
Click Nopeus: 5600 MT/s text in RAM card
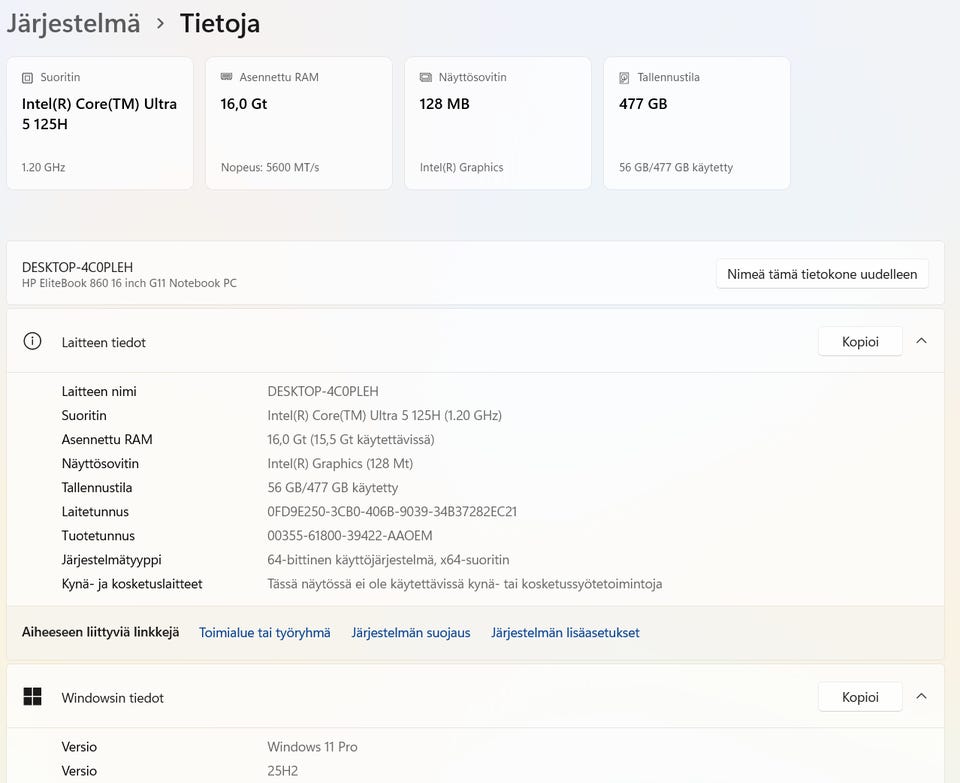click(x=270, y=167)
